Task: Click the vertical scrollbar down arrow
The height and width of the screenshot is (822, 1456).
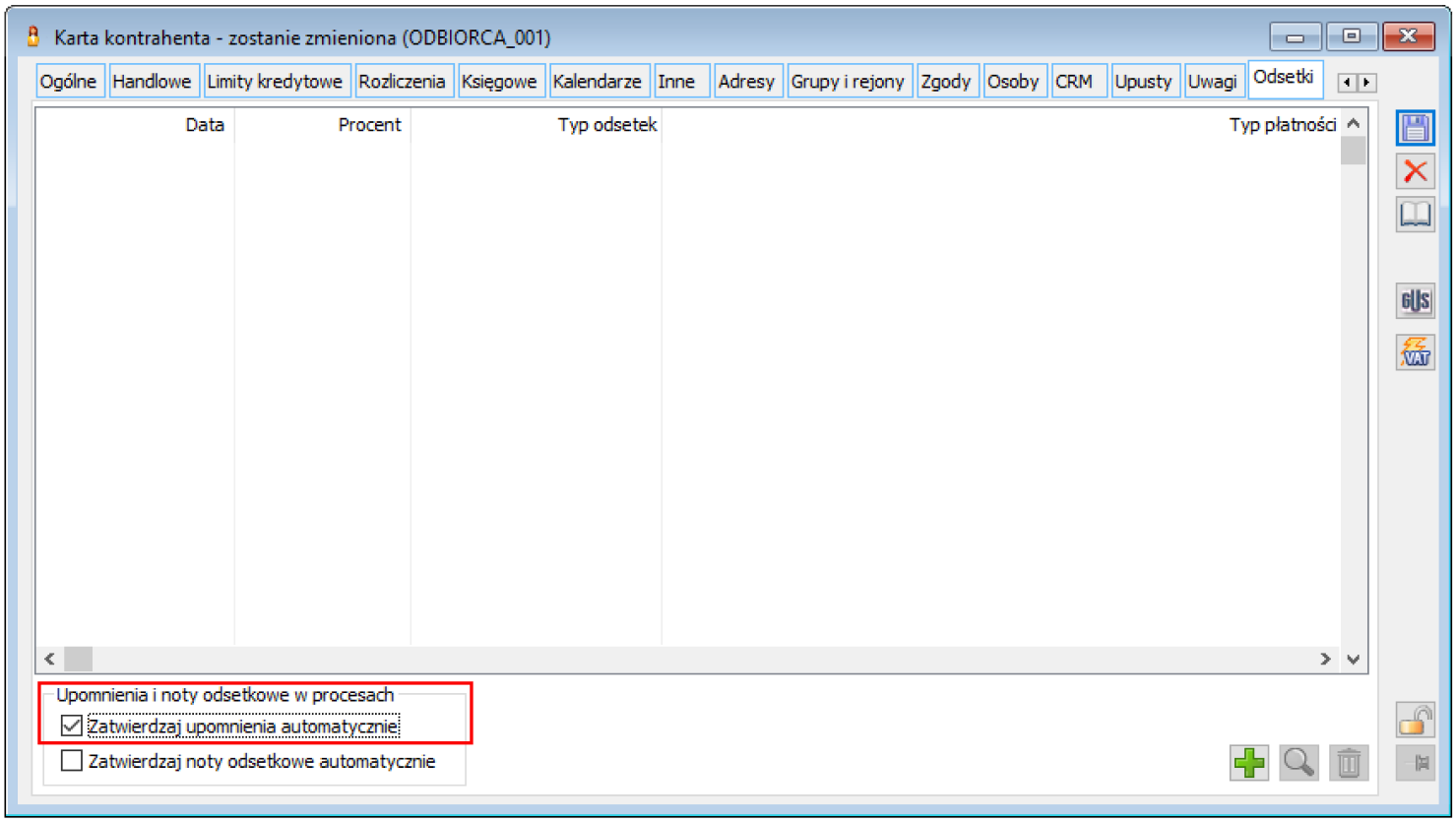Action: [1354, 659]
